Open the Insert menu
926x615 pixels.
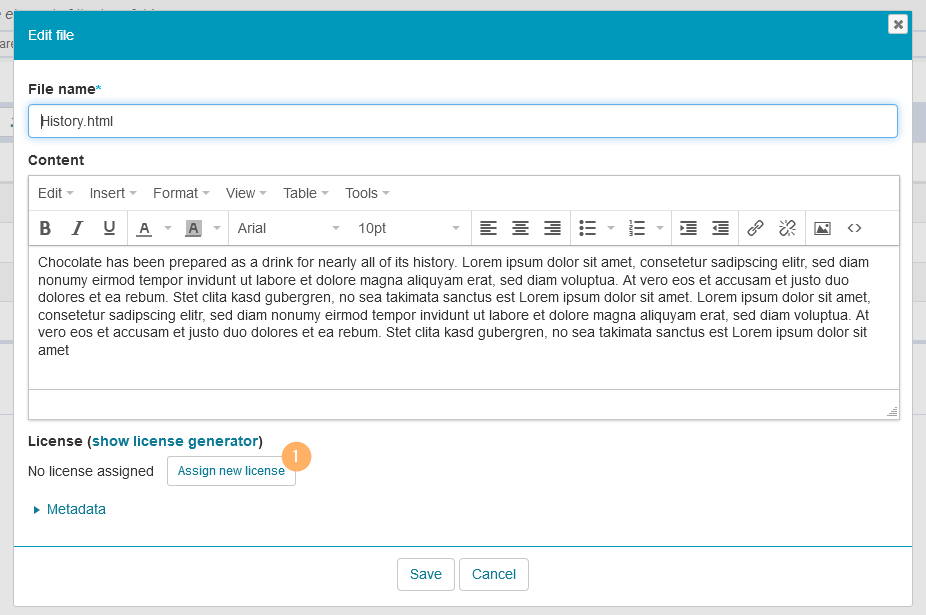pos(112,193)
